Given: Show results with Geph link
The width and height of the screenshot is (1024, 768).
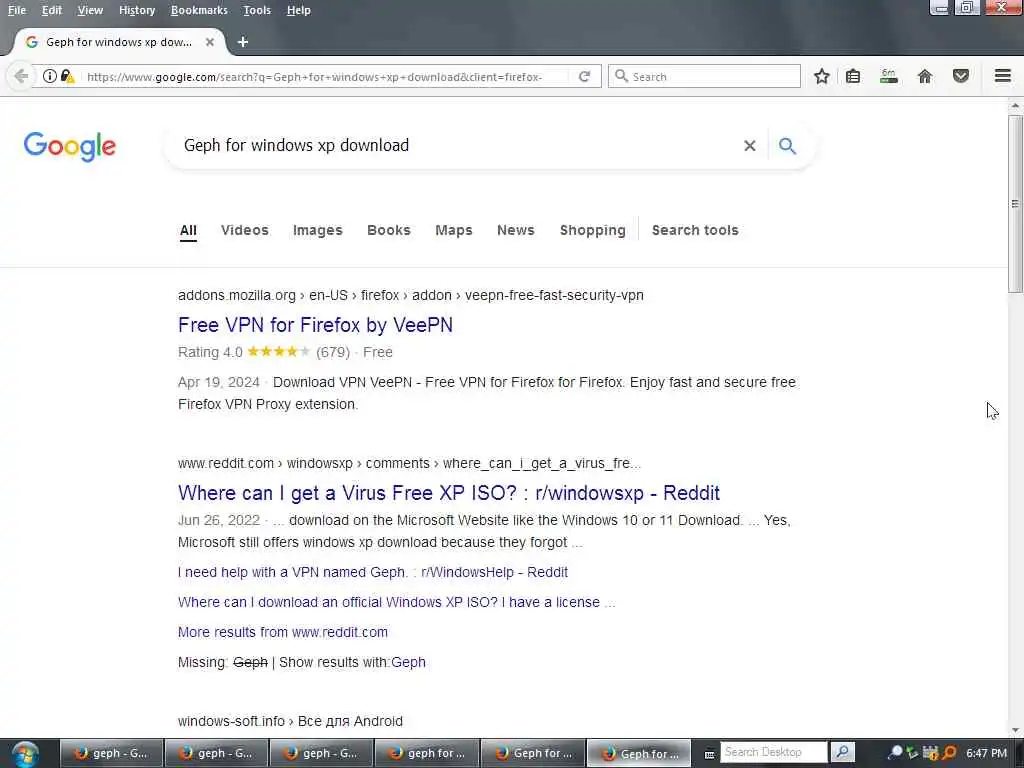Looking at the screenshot, I should (408, 662).
